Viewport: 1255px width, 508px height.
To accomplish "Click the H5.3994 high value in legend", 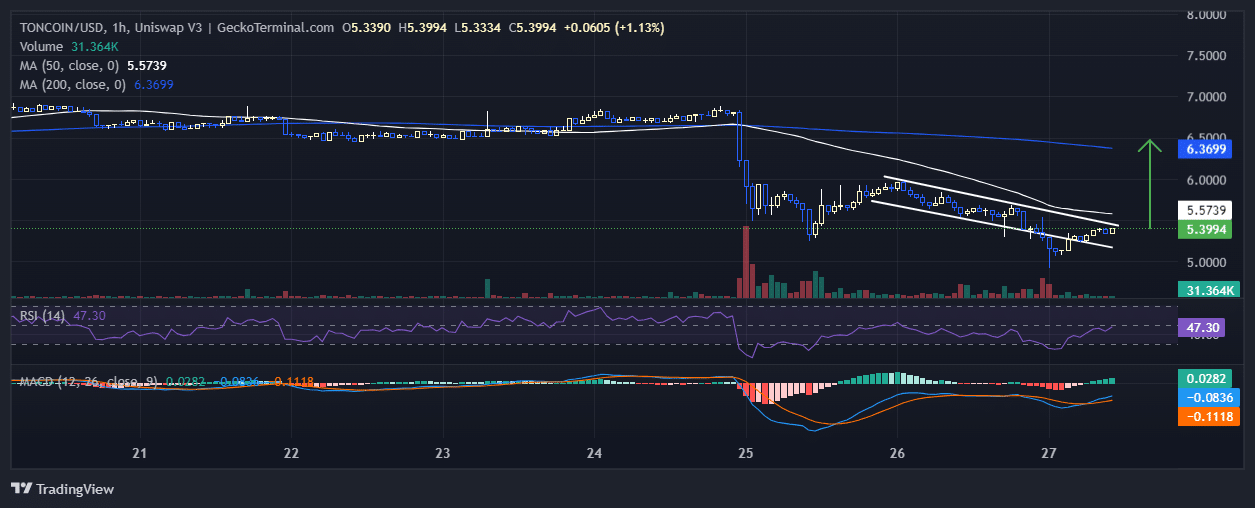I will point(424,28).
